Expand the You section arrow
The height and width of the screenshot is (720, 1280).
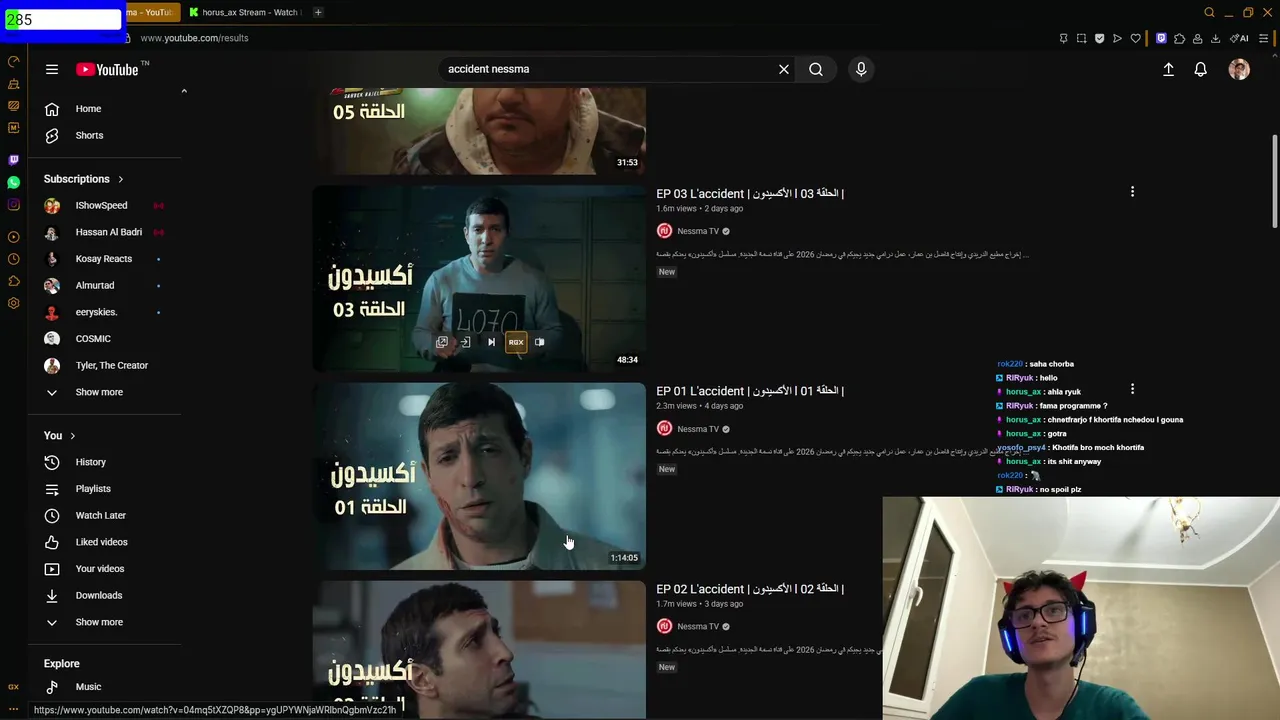click(x=72, y=436)
